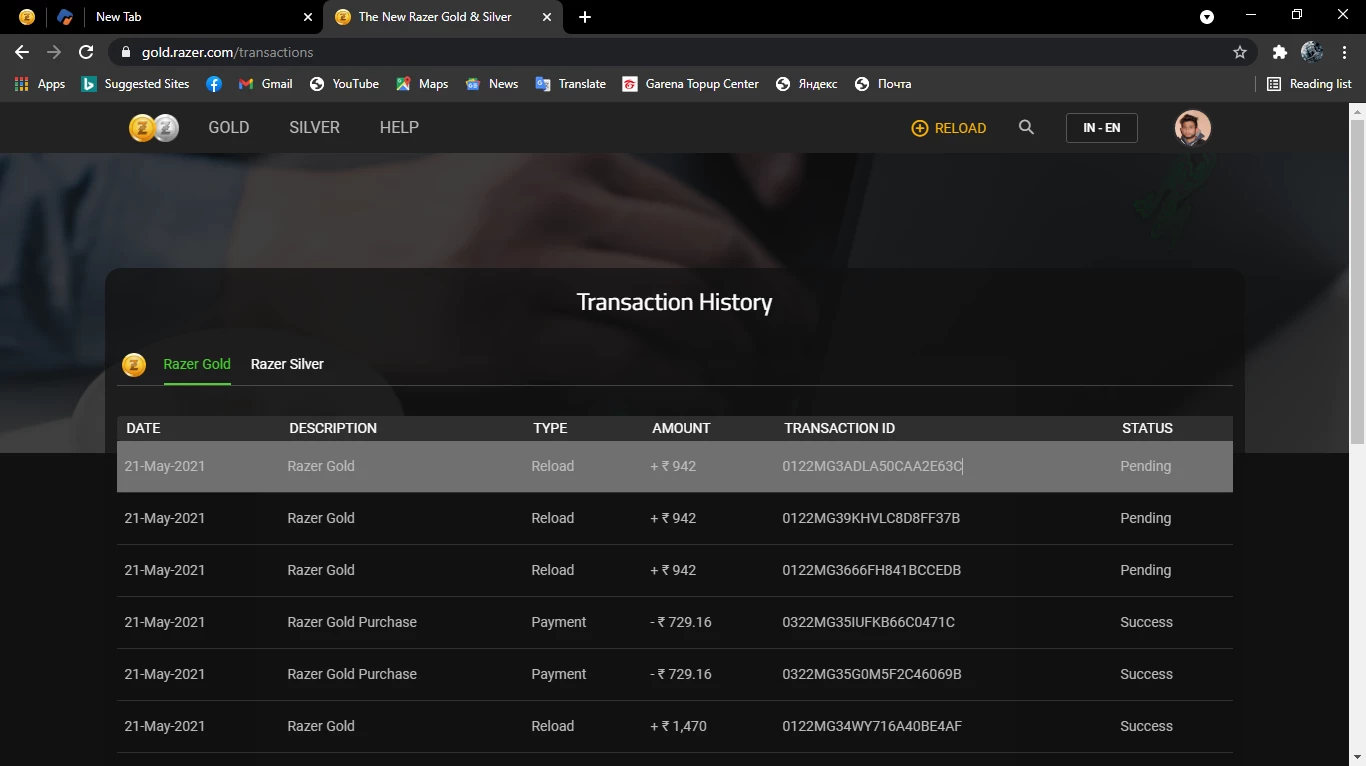Viewport: 1366px width, 766px height.
Task: Open the Translate bookmark
Action: [571, 84]
